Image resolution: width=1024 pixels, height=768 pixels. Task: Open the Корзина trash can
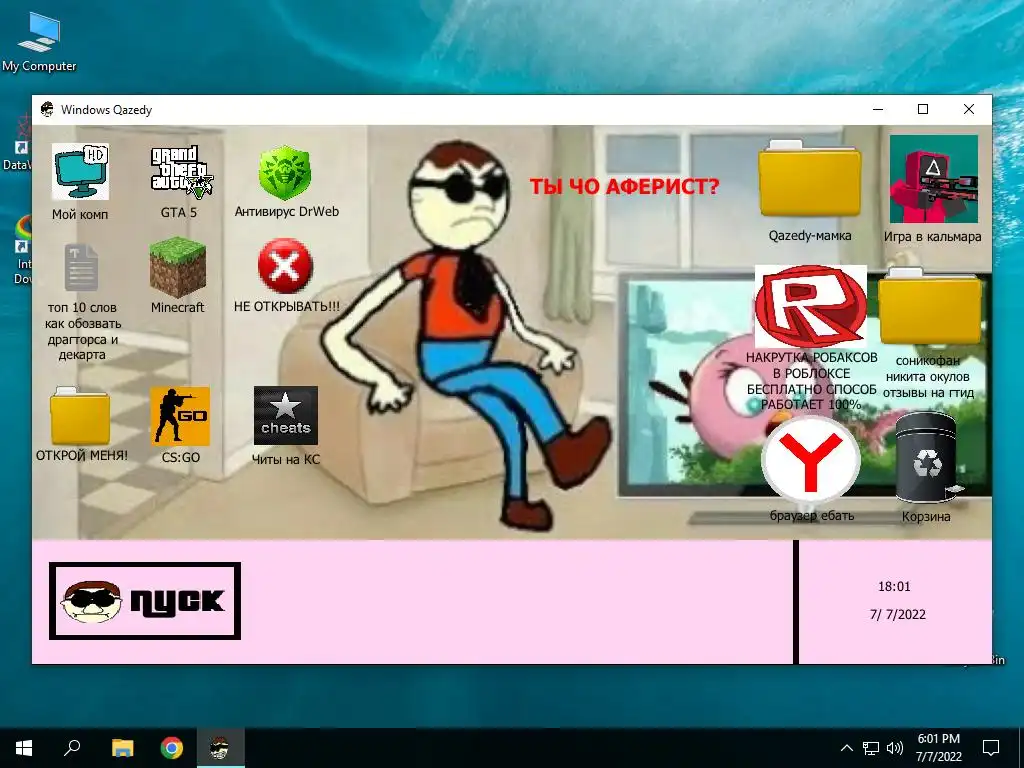coord(927,458)
